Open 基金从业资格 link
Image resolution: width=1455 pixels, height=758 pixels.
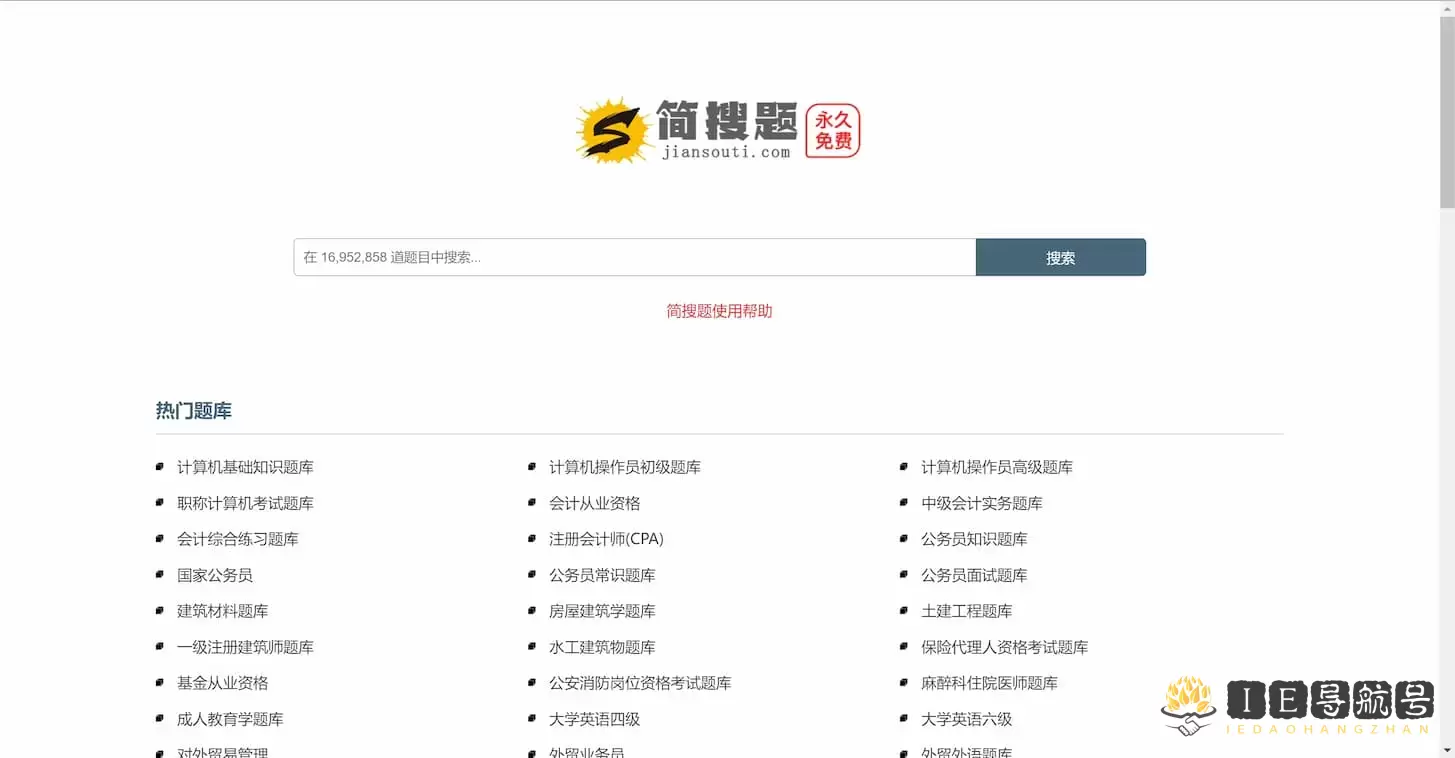click(222, 683)
